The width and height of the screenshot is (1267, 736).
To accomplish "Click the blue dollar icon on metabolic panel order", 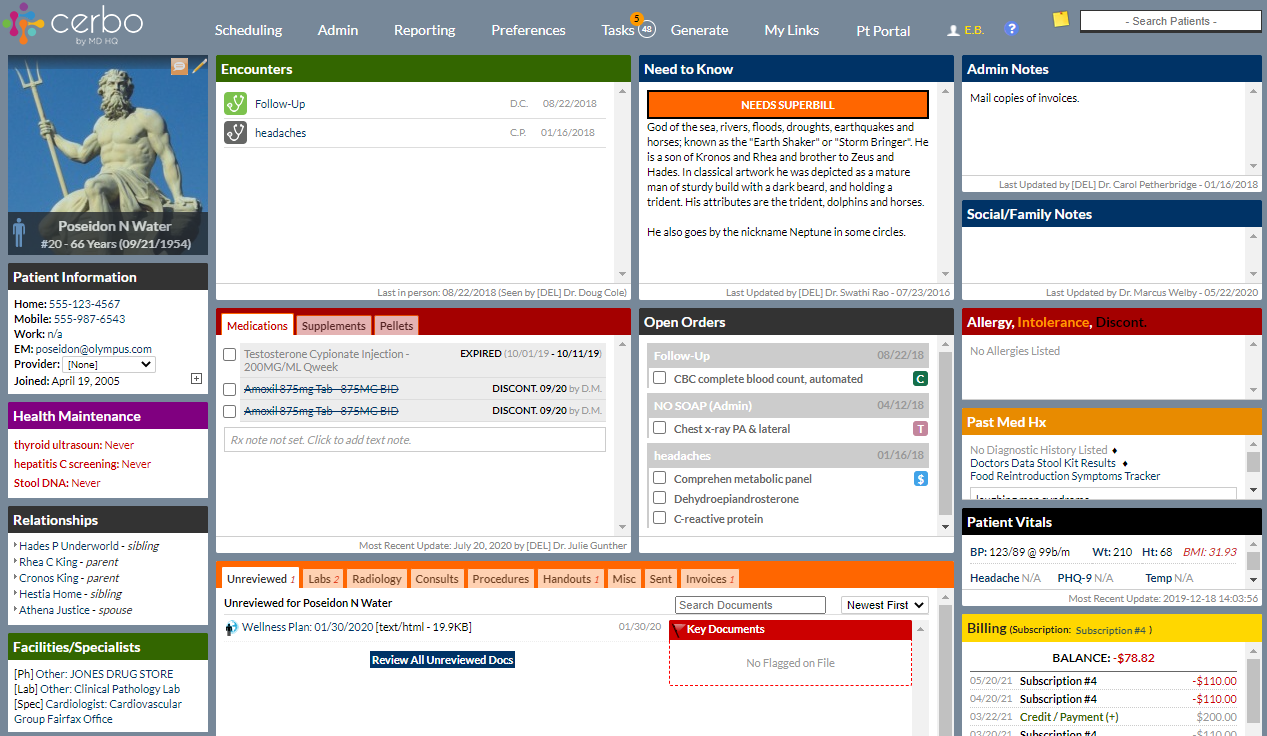I will click(921, 478).
